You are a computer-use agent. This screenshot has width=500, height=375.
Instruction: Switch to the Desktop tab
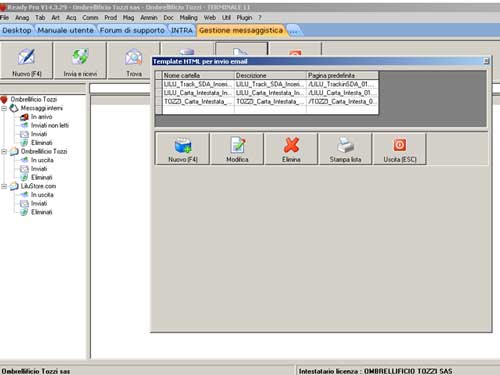17,30
